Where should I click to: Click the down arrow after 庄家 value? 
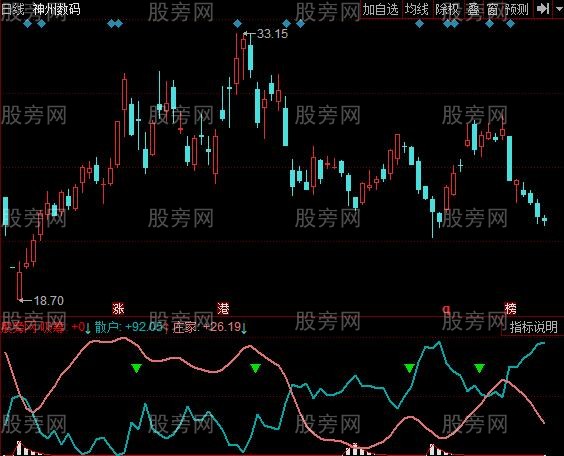coord(244,328)
